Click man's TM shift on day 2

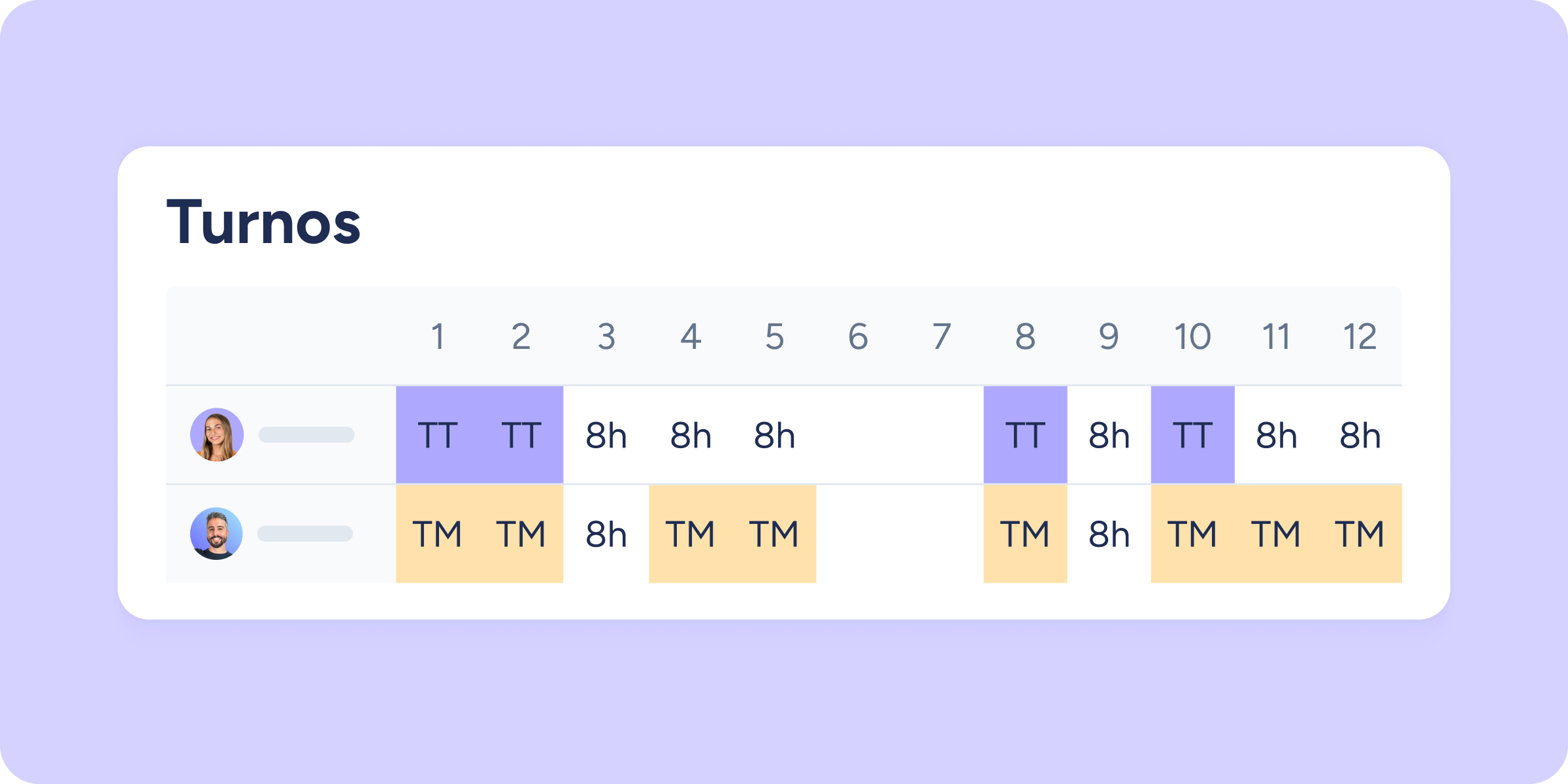click(x=521, y=534)
